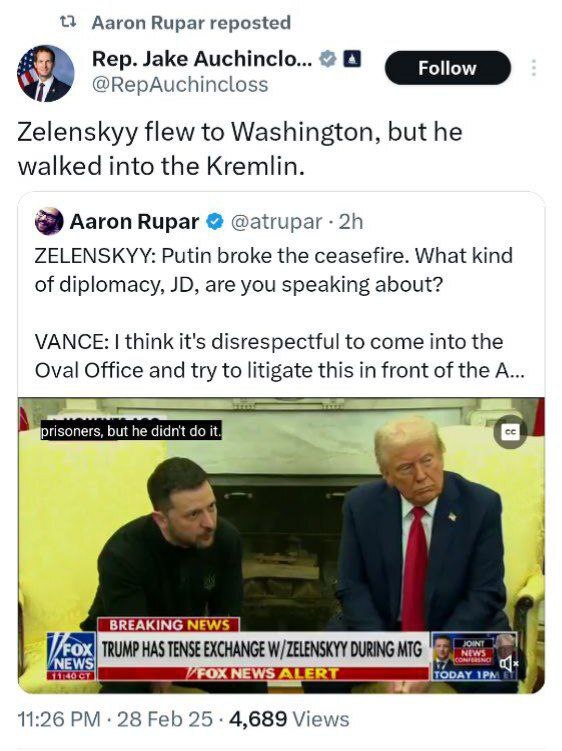
Task: Open the 4,689 Views count
Action: 289,719
